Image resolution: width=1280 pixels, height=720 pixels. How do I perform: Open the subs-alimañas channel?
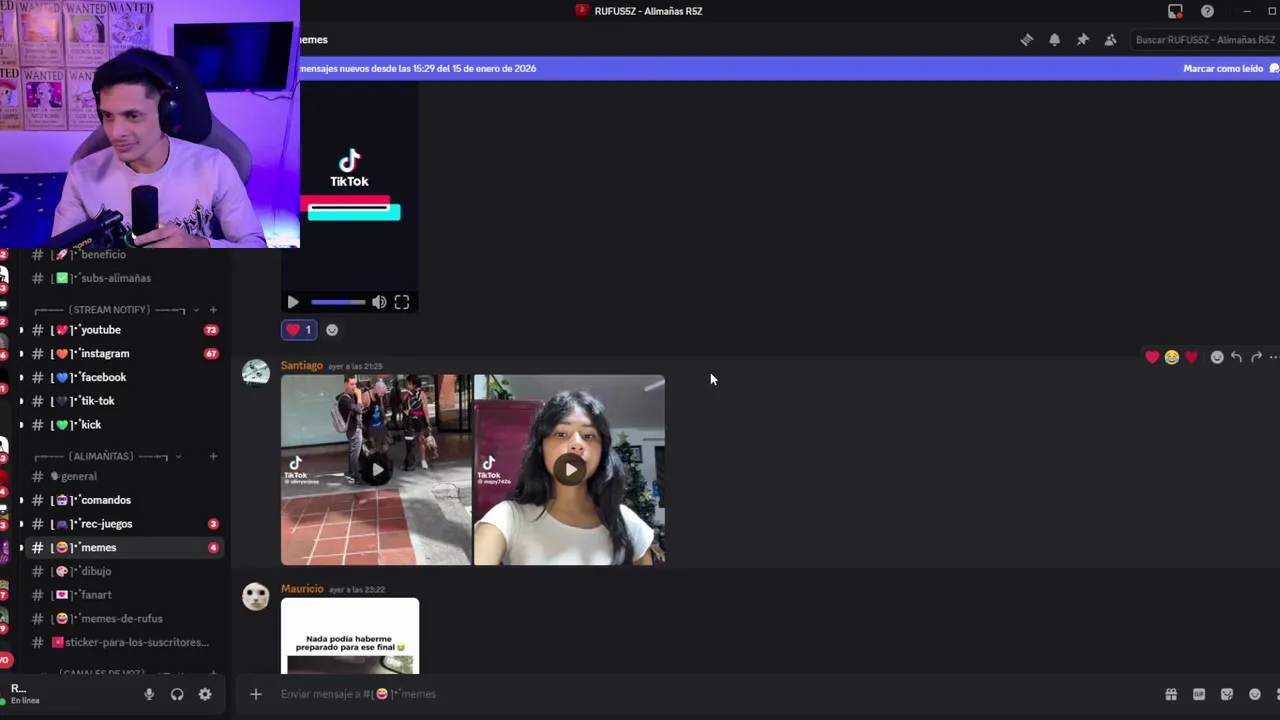124,278
